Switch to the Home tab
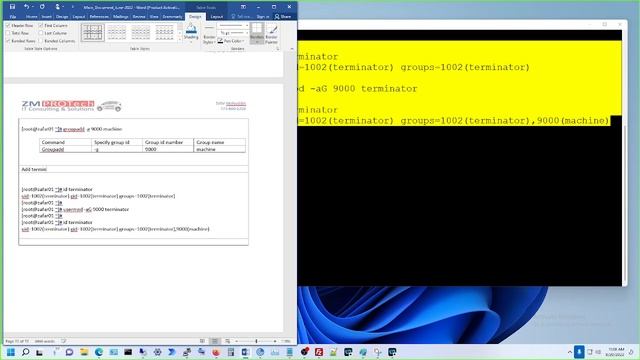Screen dimensions: 640x360 coord(31,16)
